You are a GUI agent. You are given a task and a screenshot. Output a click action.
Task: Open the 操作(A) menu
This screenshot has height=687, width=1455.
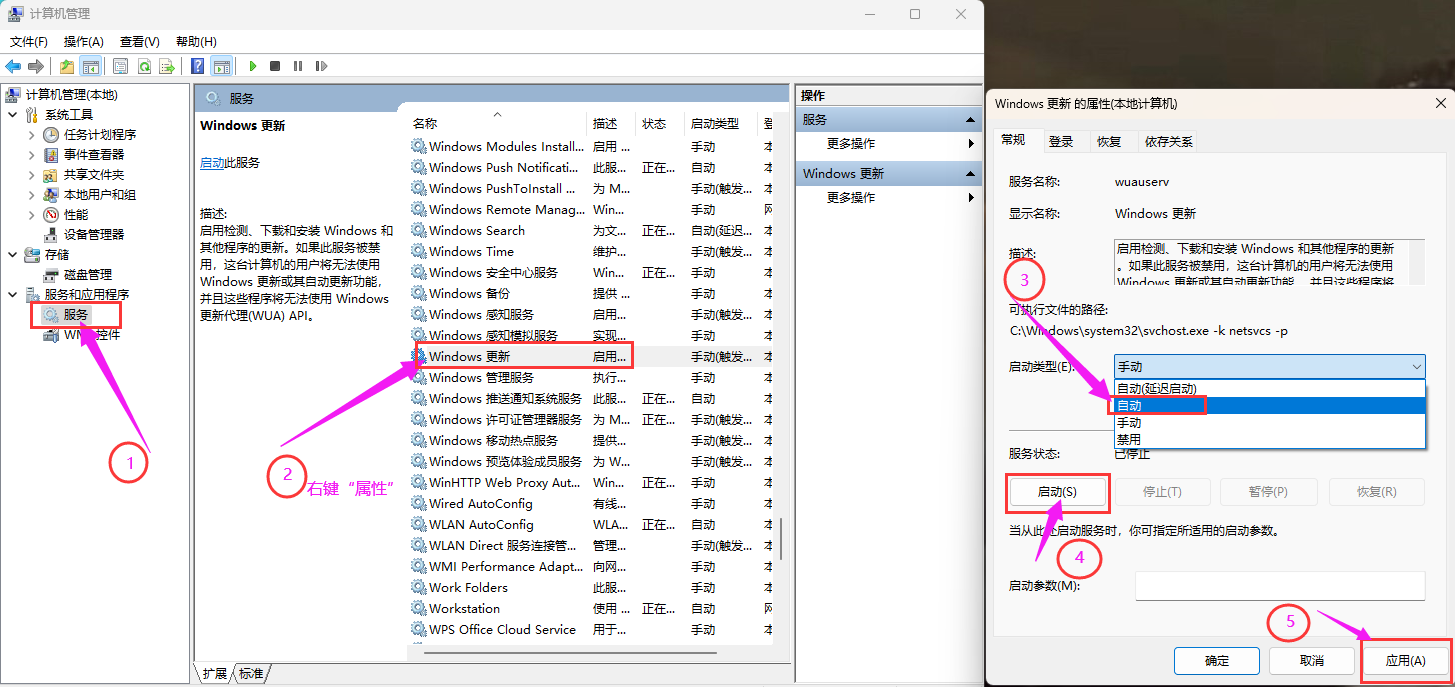(x=83, y=42)
